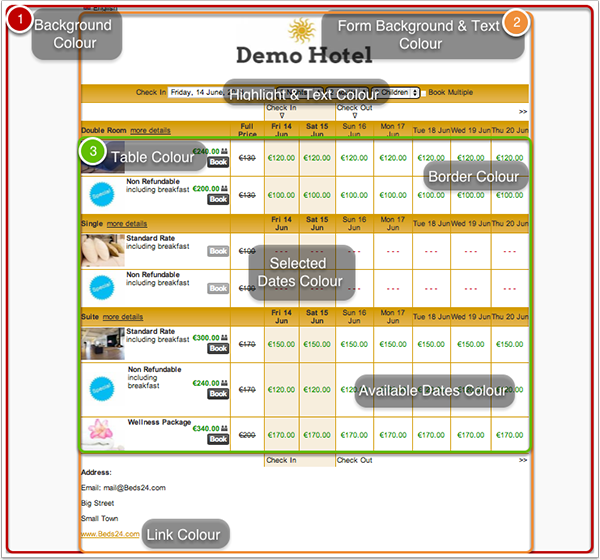Book the Wellness Package
600x560 pixels.
(218, 439)
